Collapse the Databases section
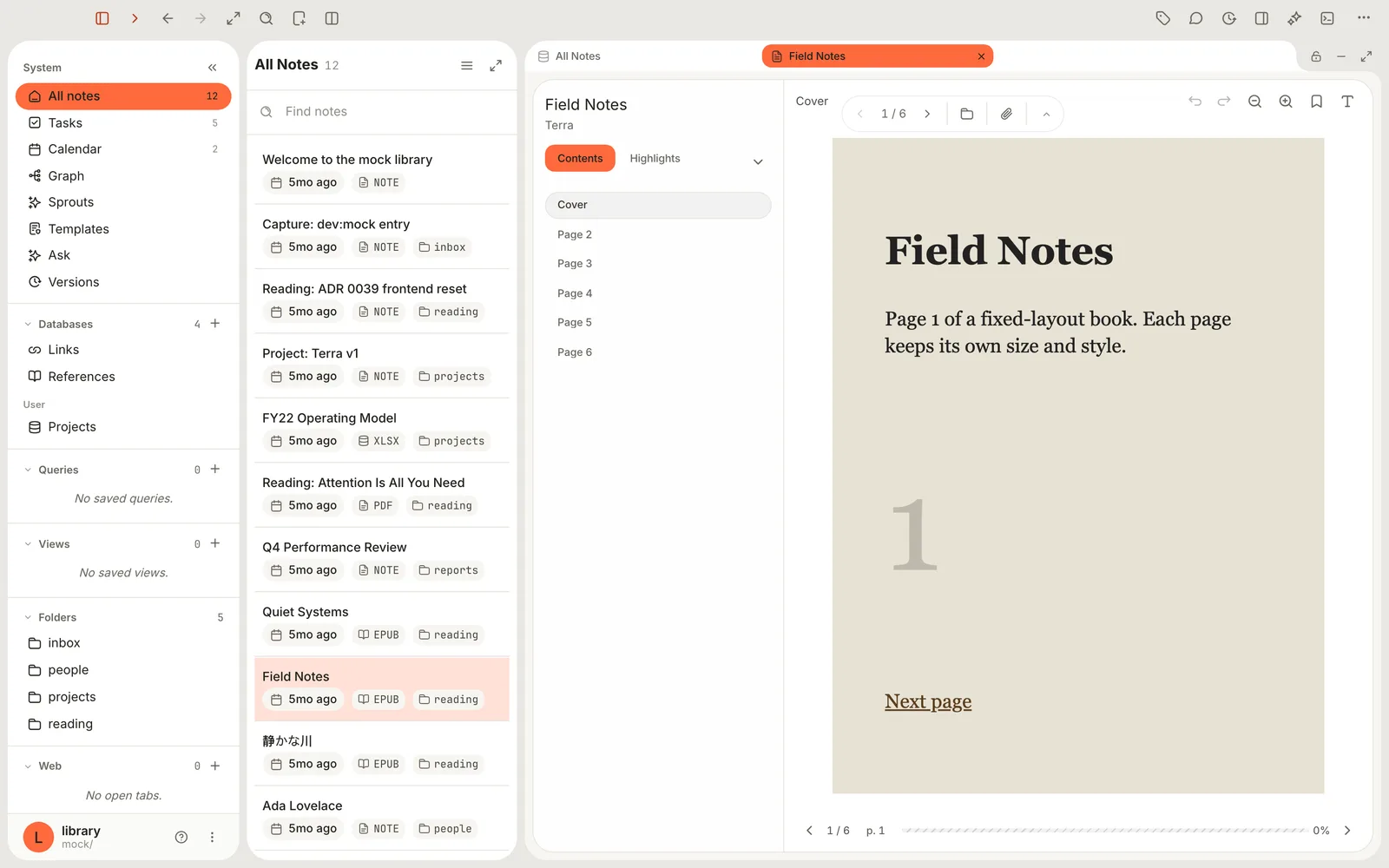 pyautogui.click(x=28, y=324)
